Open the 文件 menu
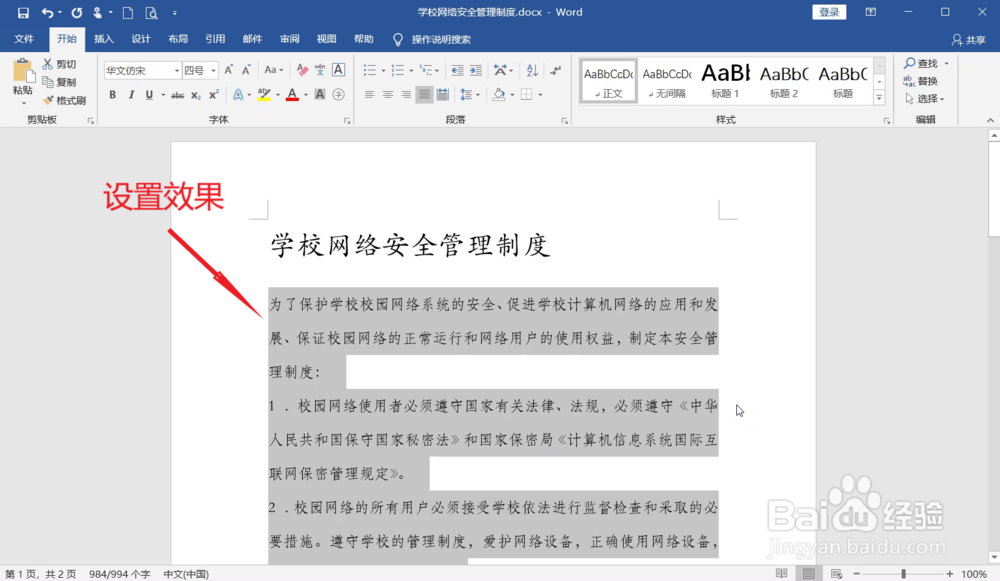This screenshot has width=1000, height=581. coord(25,38)
